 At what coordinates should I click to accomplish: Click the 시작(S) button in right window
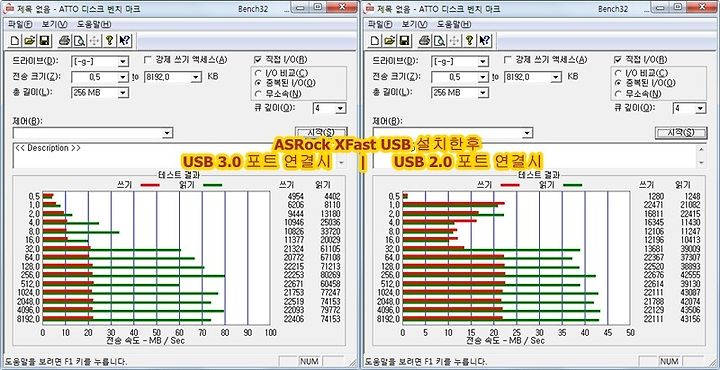tap(681, 133)
